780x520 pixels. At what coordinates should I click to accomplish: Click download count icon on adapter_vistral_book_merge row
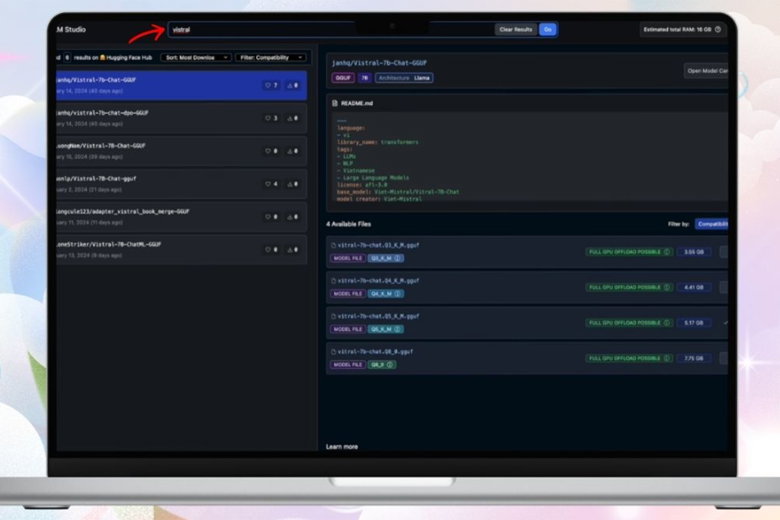point(290,217)
